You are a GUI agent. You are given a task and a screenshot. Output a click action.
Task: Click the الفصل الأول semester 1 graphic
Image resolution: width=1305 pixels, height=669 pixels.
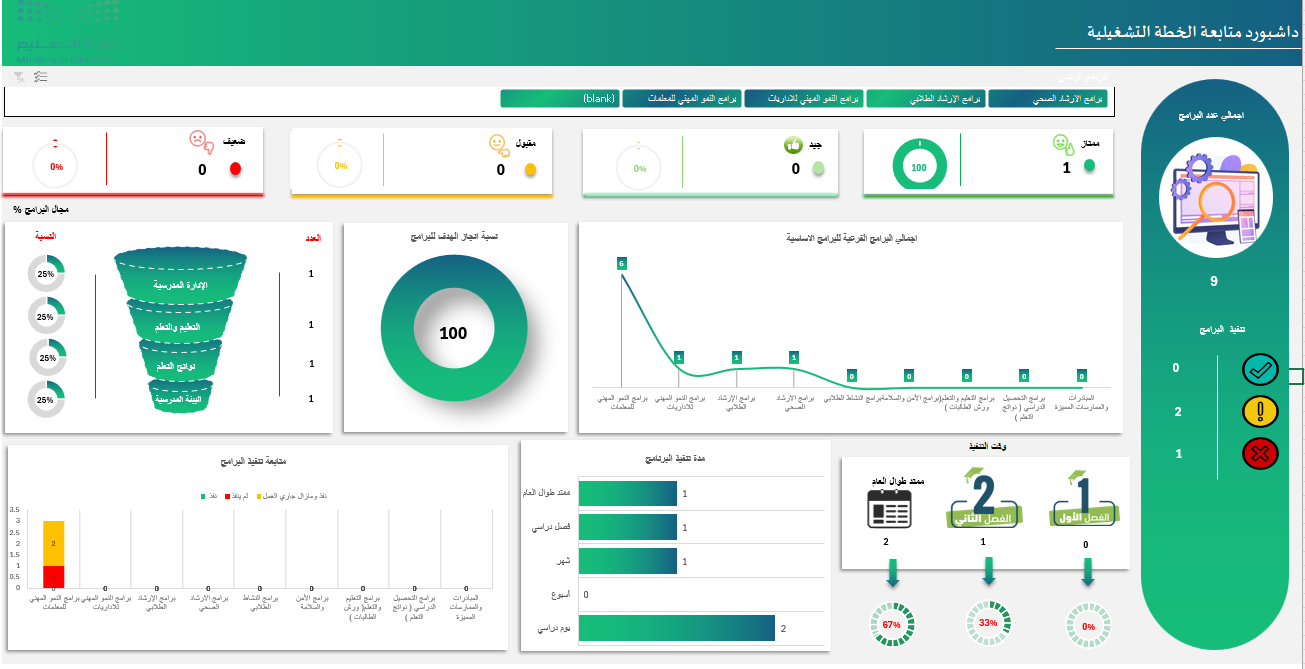[x=1087, y=500]
